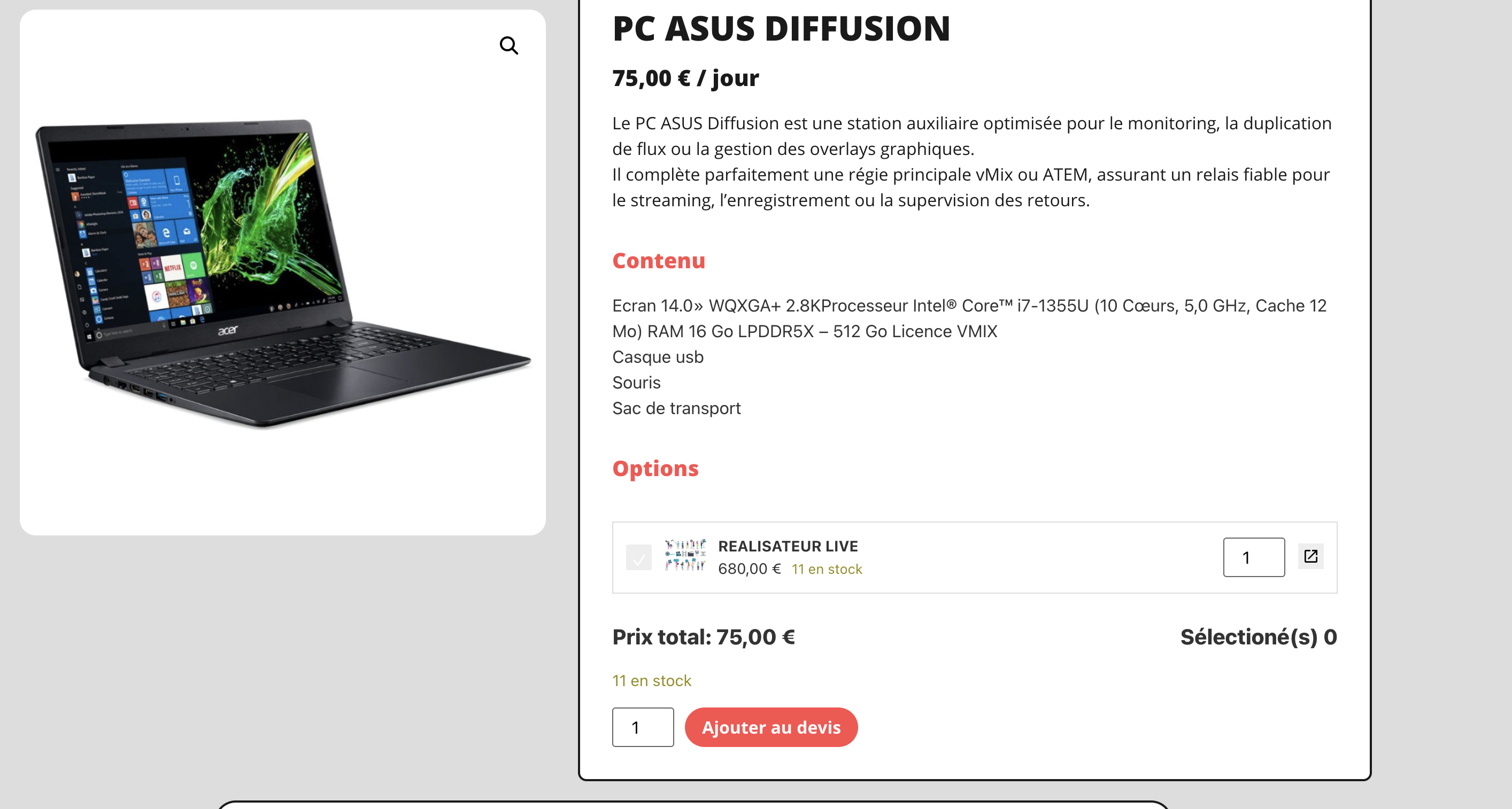The image size is (1512, 809).
Task: Click the Sélectioné(s) counter
Action: coord(1258,637)
